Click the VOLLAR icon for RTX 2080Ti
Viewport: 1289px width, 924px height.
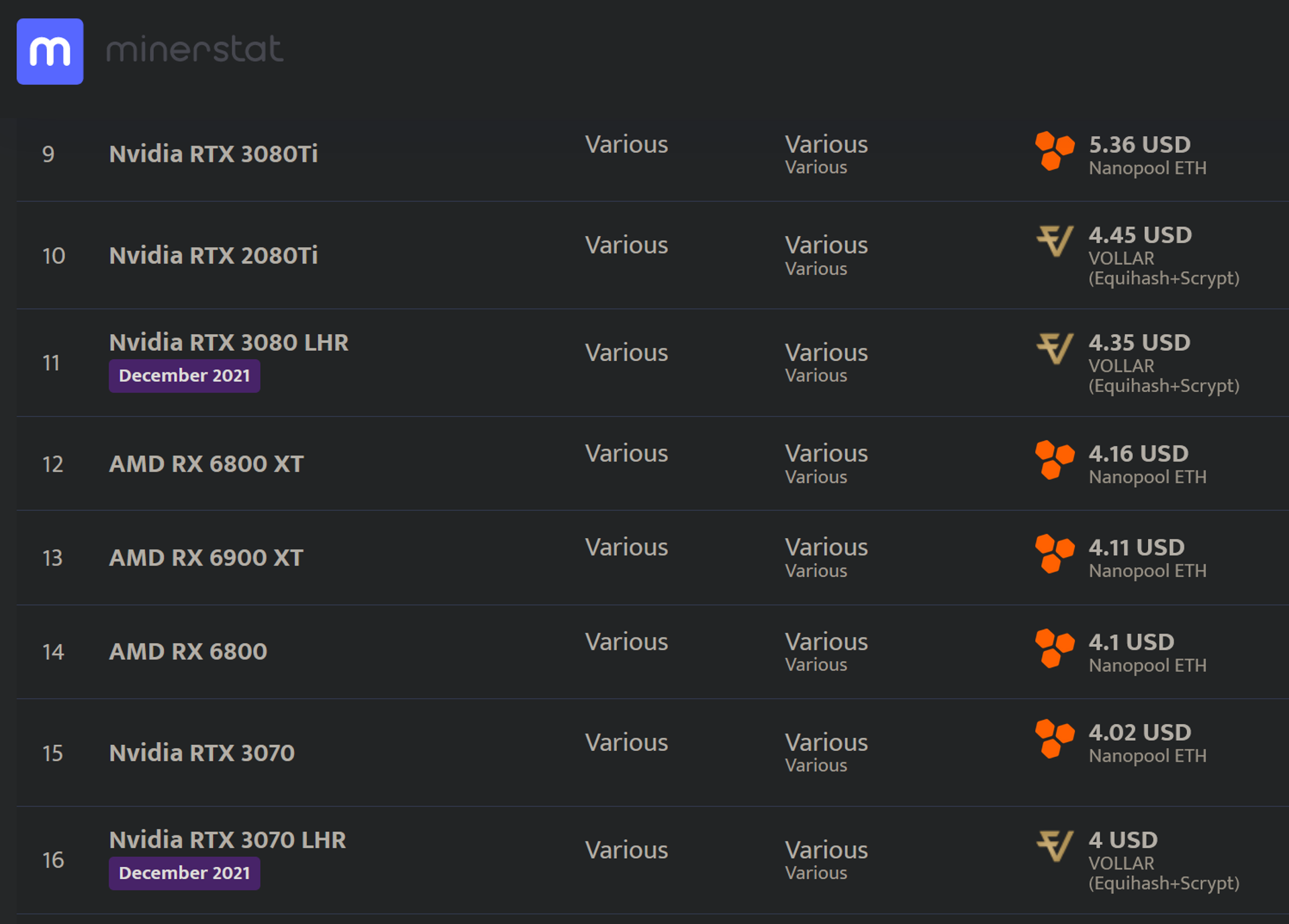click(1055, 241)
